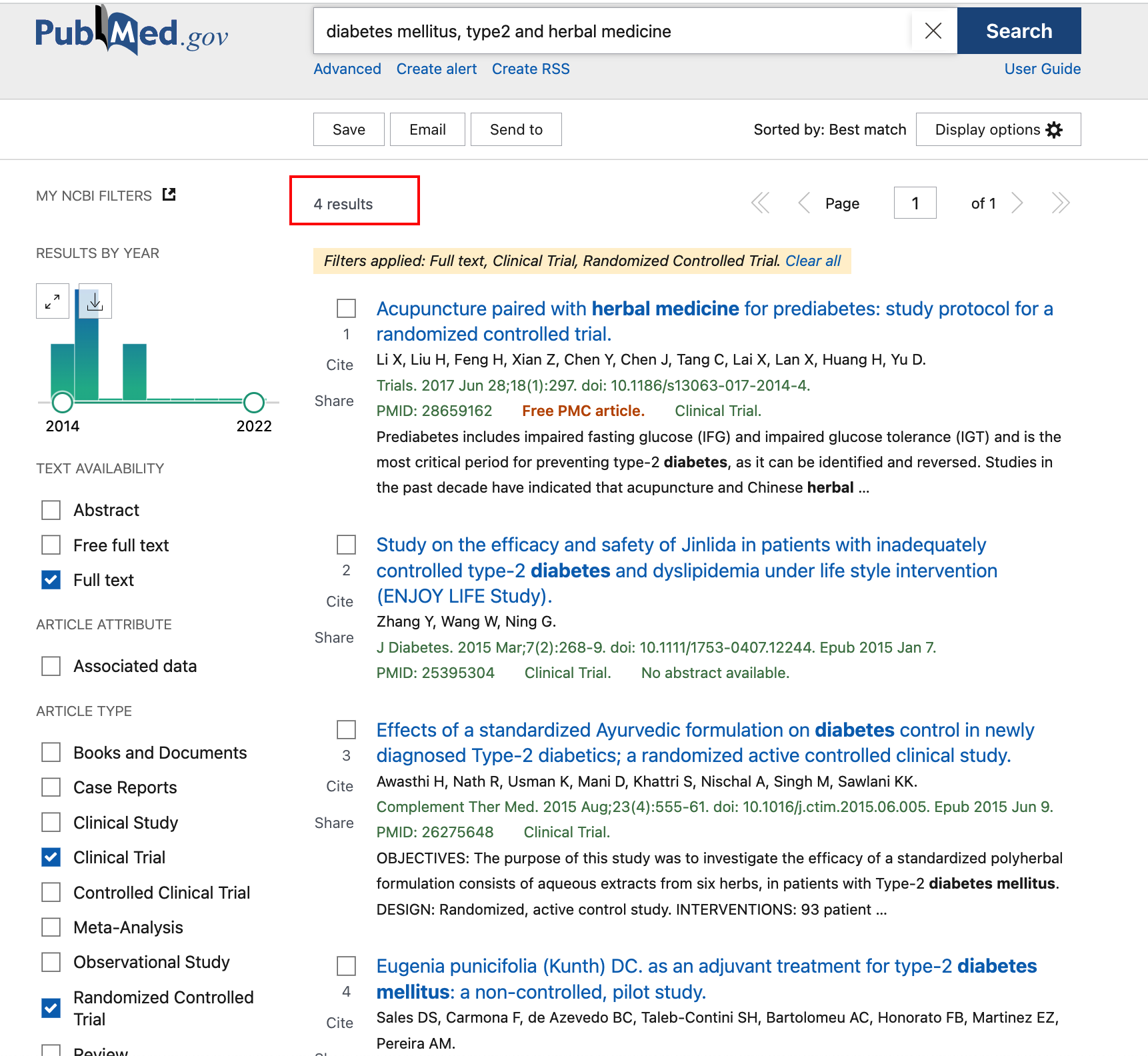The image size is (1148, 1056).
Task: Clear the search query with X icon
Action: 933,31
